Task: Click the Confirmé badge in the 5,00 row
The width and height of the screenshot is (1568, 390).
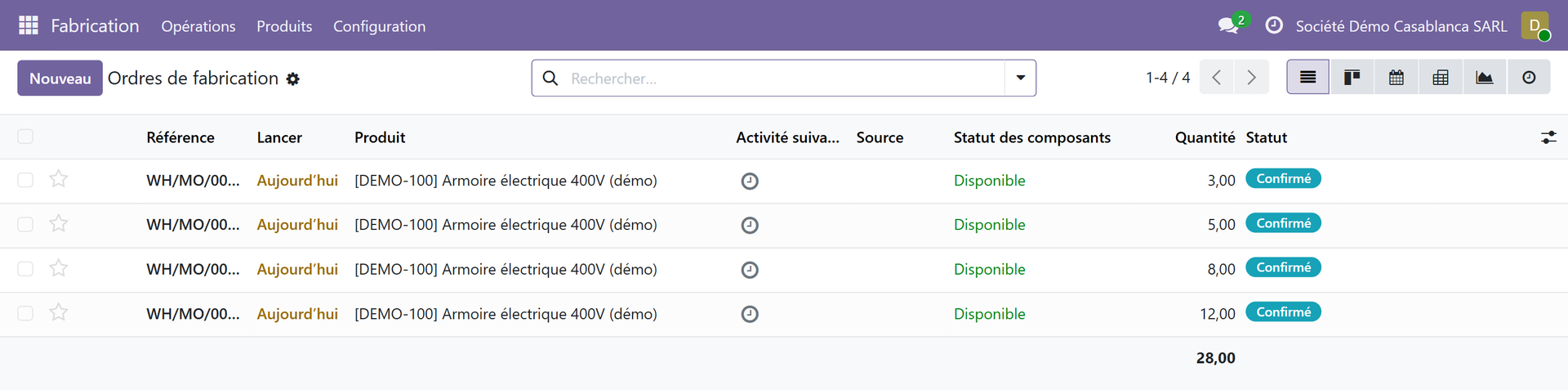Action: (1283, 223)
